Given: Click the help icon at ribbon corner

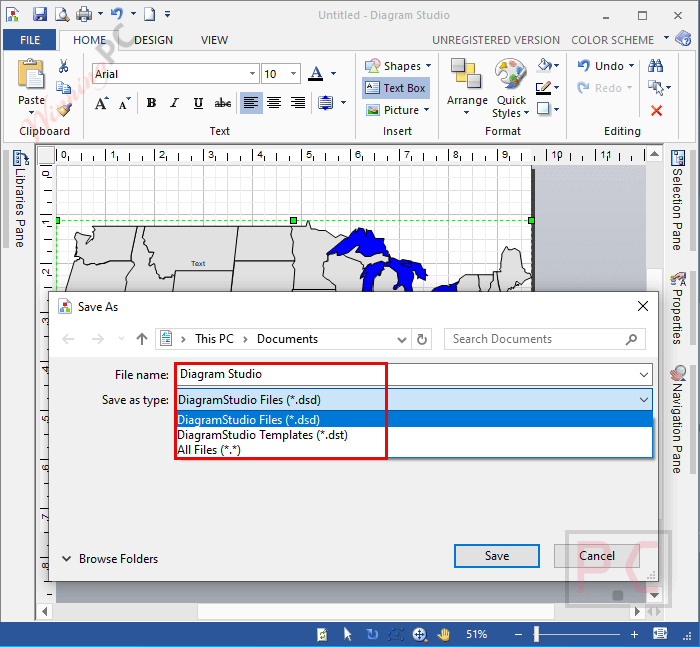Looking at the screenshot, I should (683, 38).
